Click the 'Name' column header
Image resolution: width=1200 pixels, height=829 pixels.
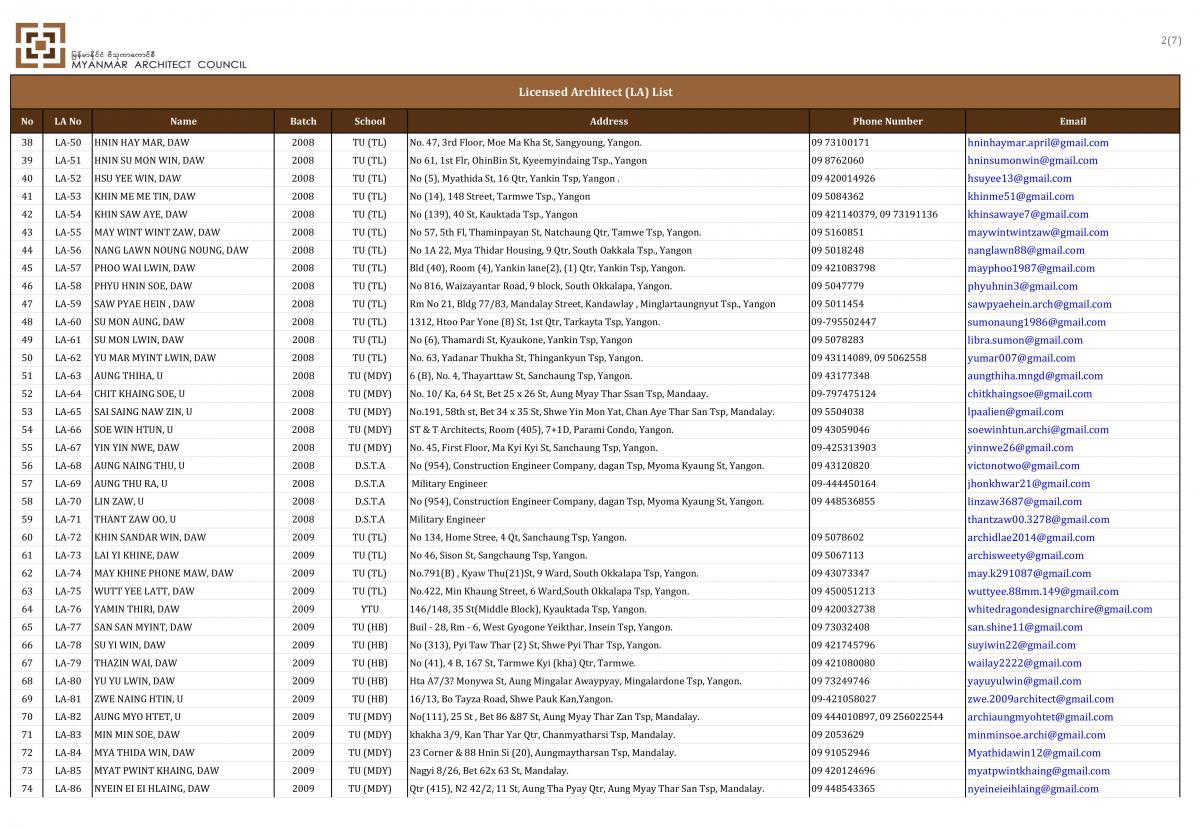pyautogui.click(x=183, y=121)
